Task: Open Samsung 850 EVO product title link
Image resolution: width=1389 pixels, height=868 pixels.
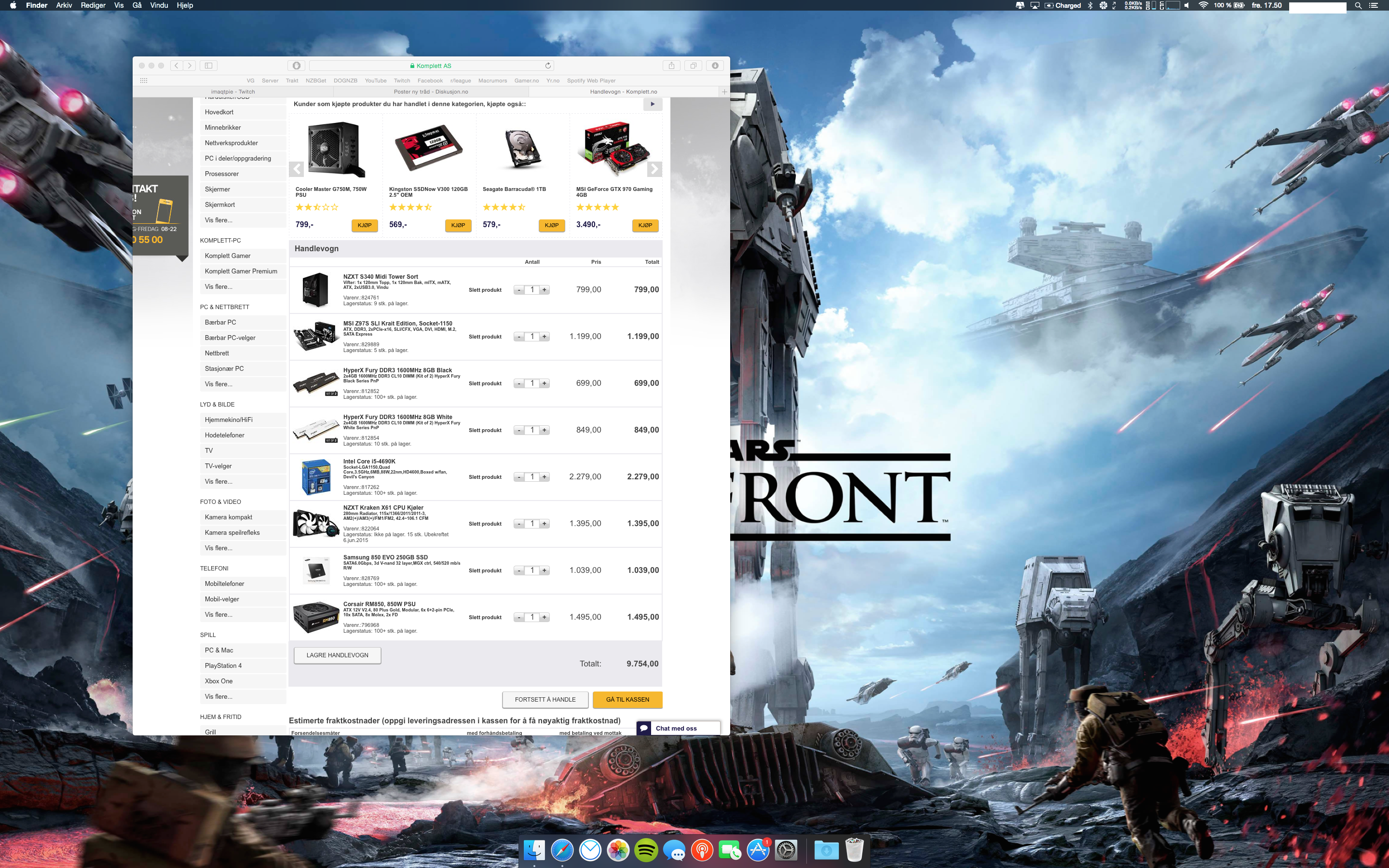Action: pyautogui.click(x=386, y=557)
